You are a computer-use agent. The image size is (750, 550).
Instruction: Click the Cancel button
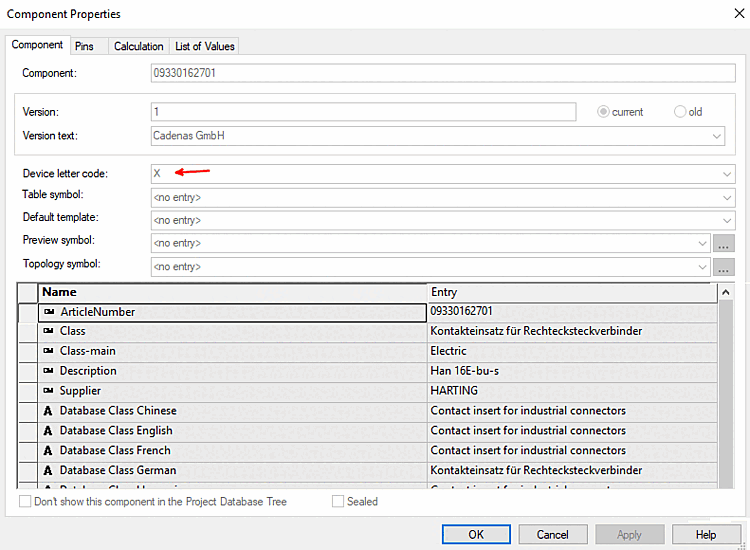[552, 534]
